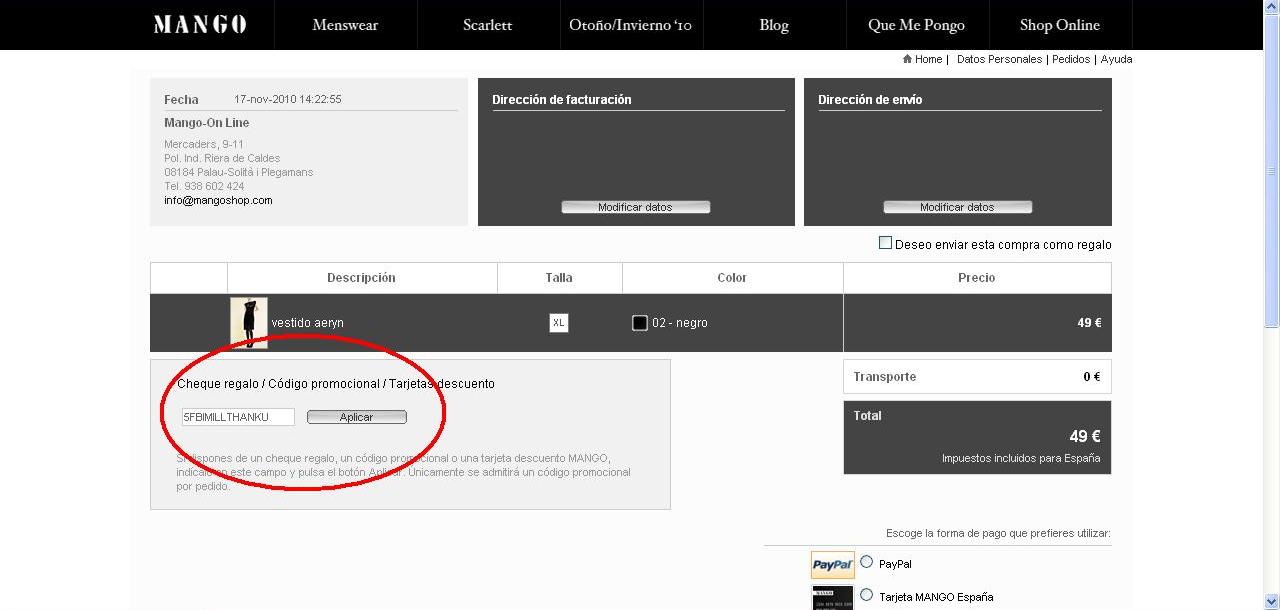Click the MANGO card image icon
The image size is (1280, 610).
833,598
